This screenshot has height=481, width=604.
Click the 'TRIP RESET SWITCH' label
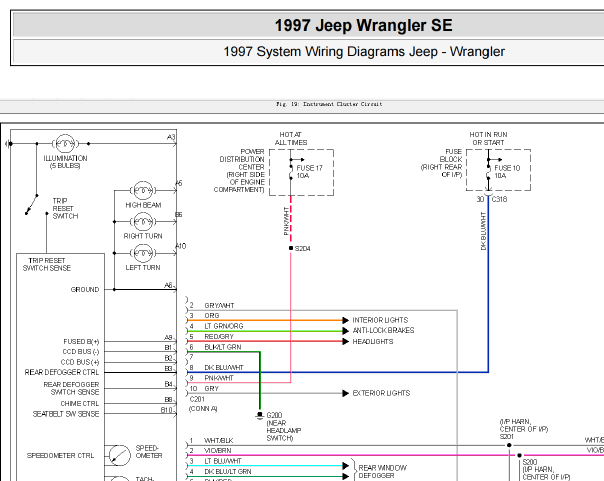(x=65, y=208)
